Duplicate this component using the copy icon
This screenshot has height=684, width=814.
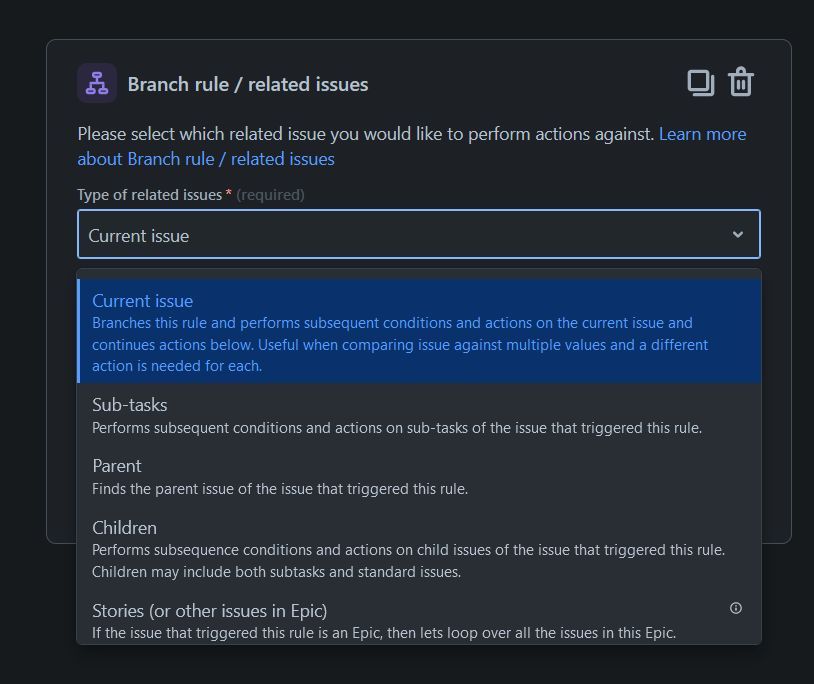pyautogui.click(x=700, y=83)
